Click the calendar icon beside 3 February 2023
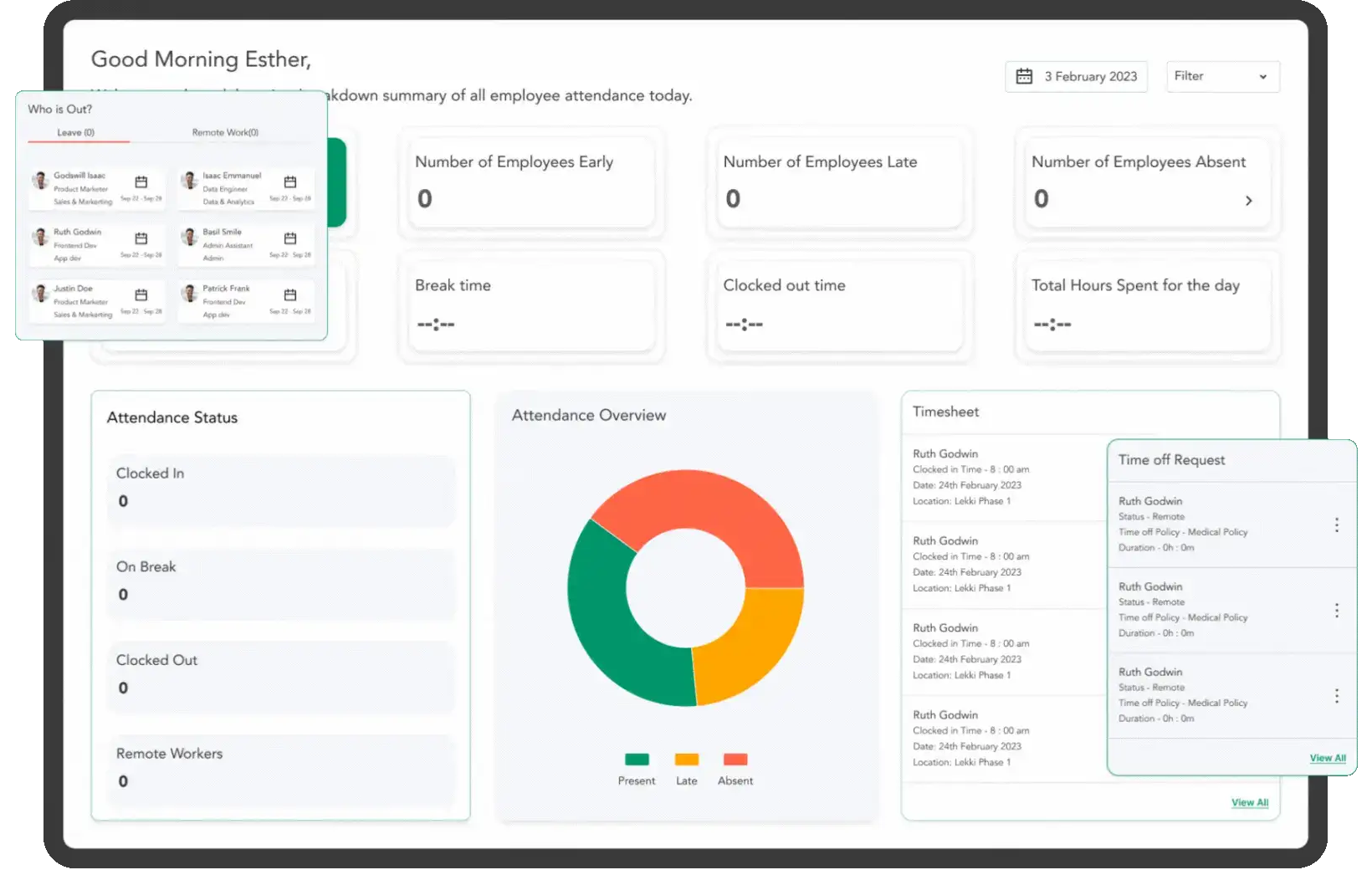This screenshot has height=870, width=1372. point(1024,76)
